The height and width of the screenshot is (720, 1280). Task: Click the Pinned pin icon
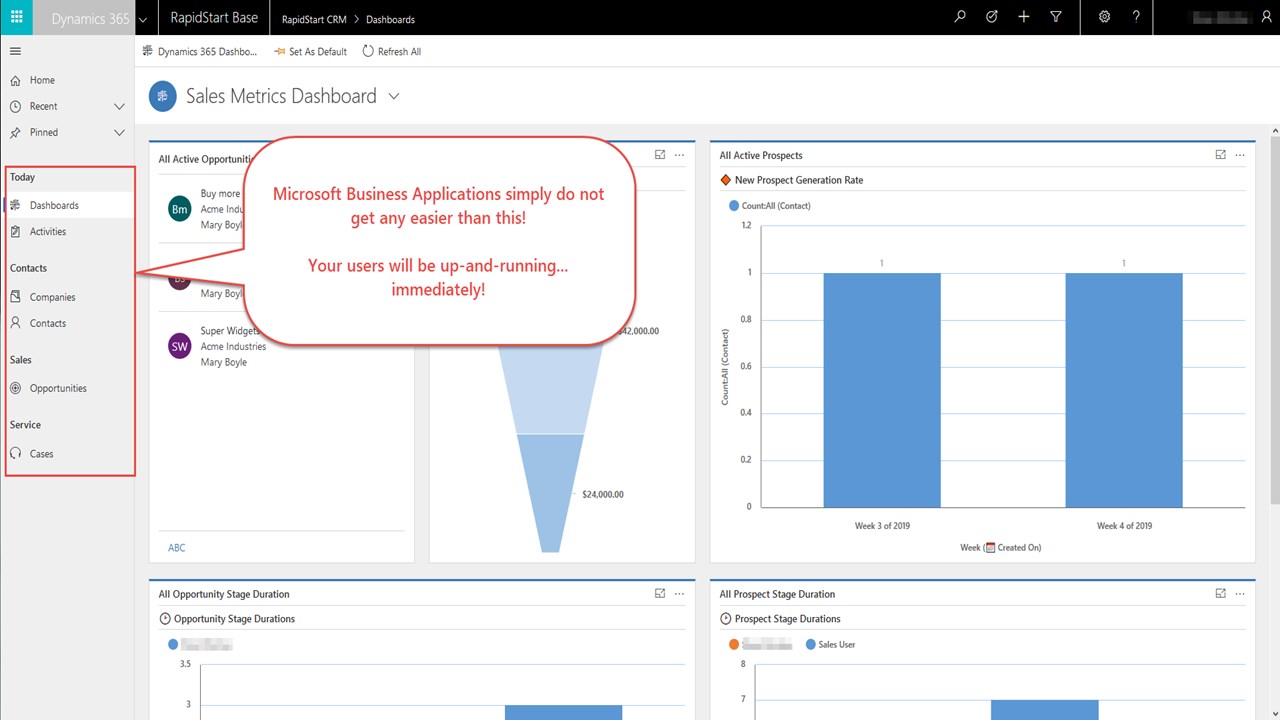click(15, 132)
